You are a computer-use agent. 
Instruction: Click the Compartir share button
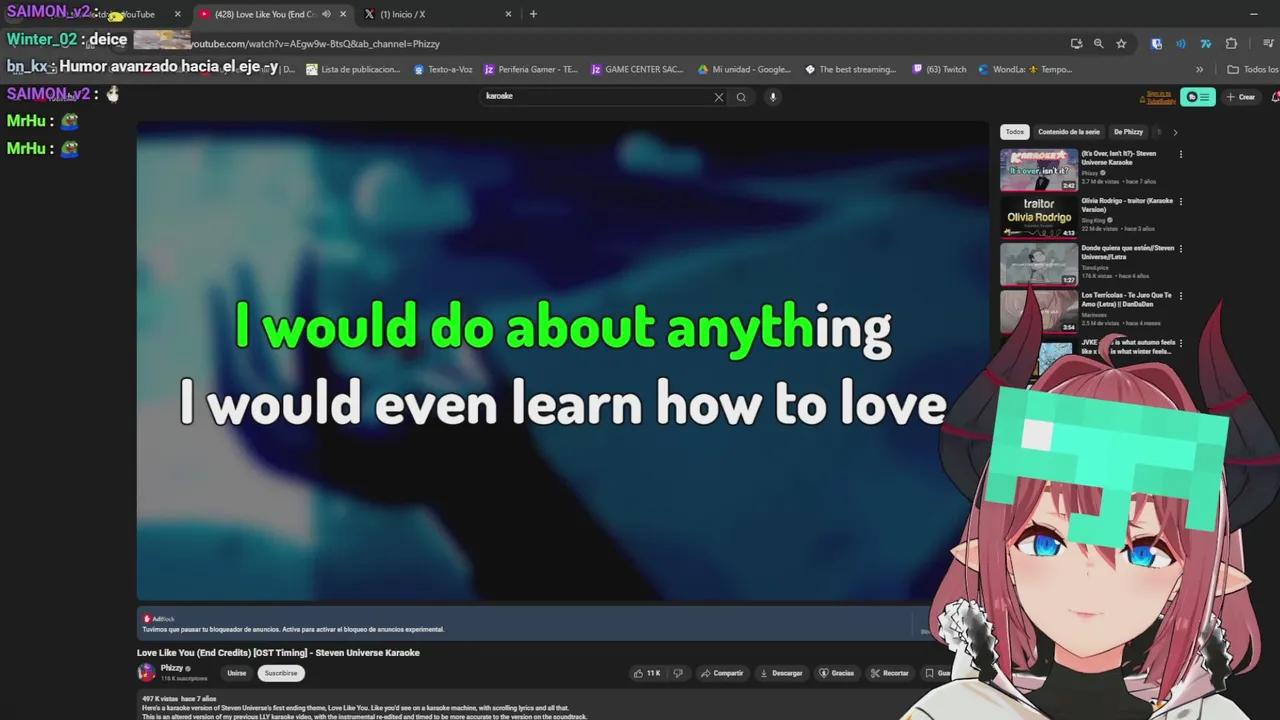pos(722,673)
